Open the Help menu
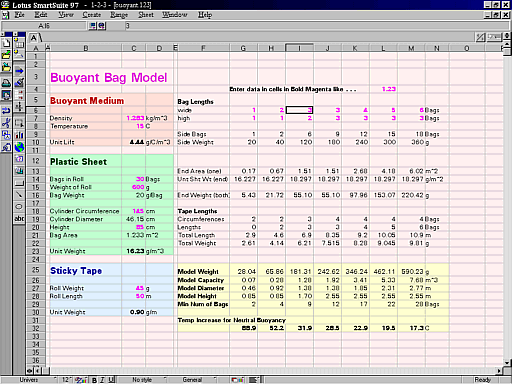Viewport: 512px width, 384px height. [x=205, y=15]
